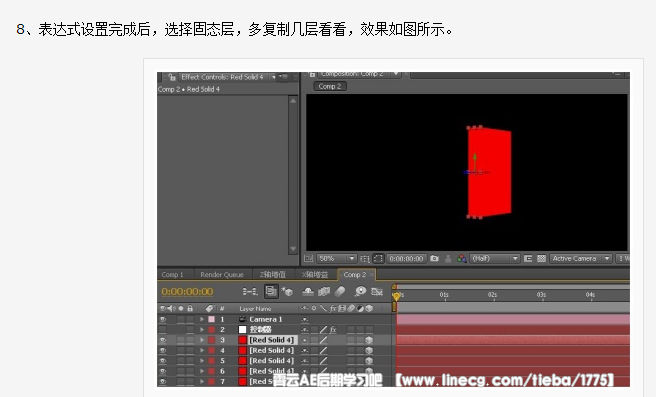Open the Active Camera view dropdown
Viewport: 656px width, 397px height.
(581, 259)
